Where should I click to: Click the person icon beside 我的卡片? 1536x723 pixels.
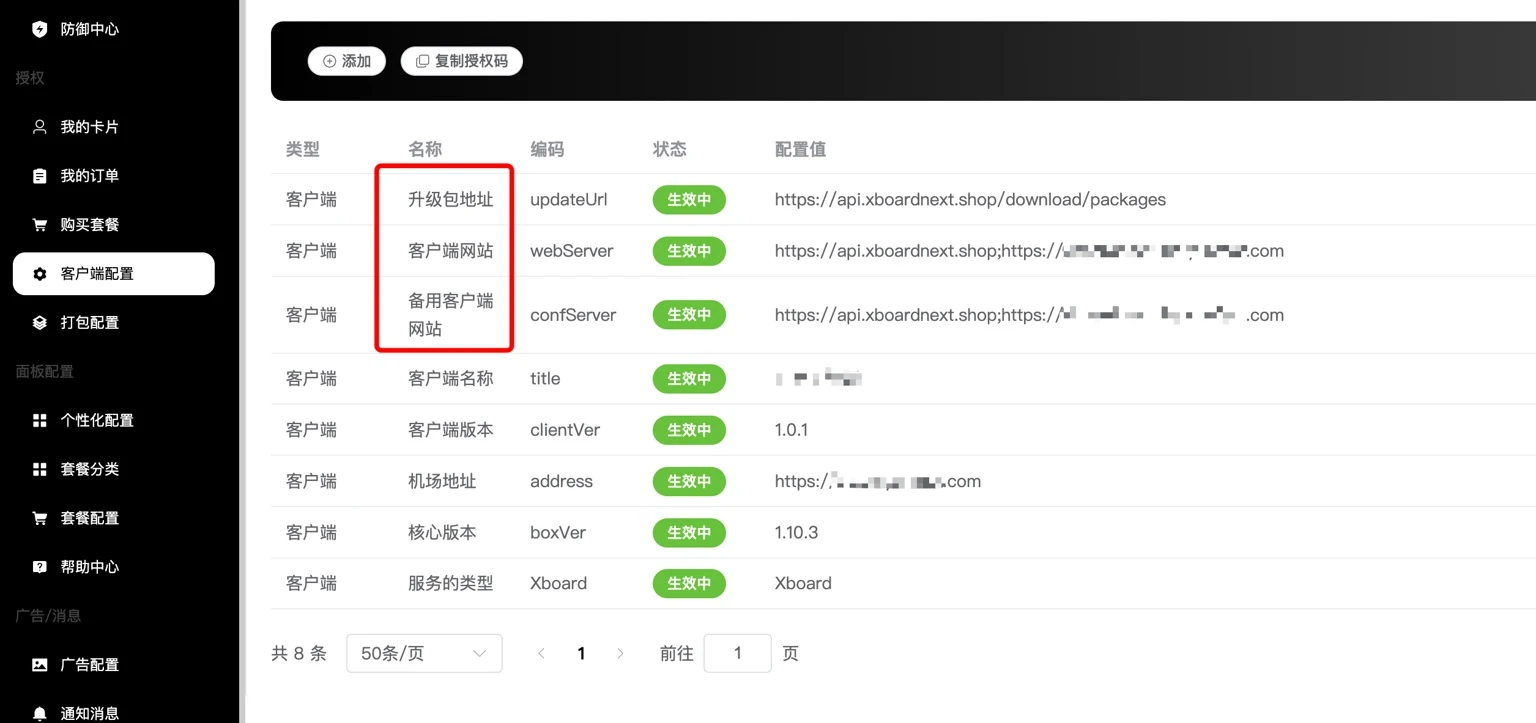[x=40, y=127]
